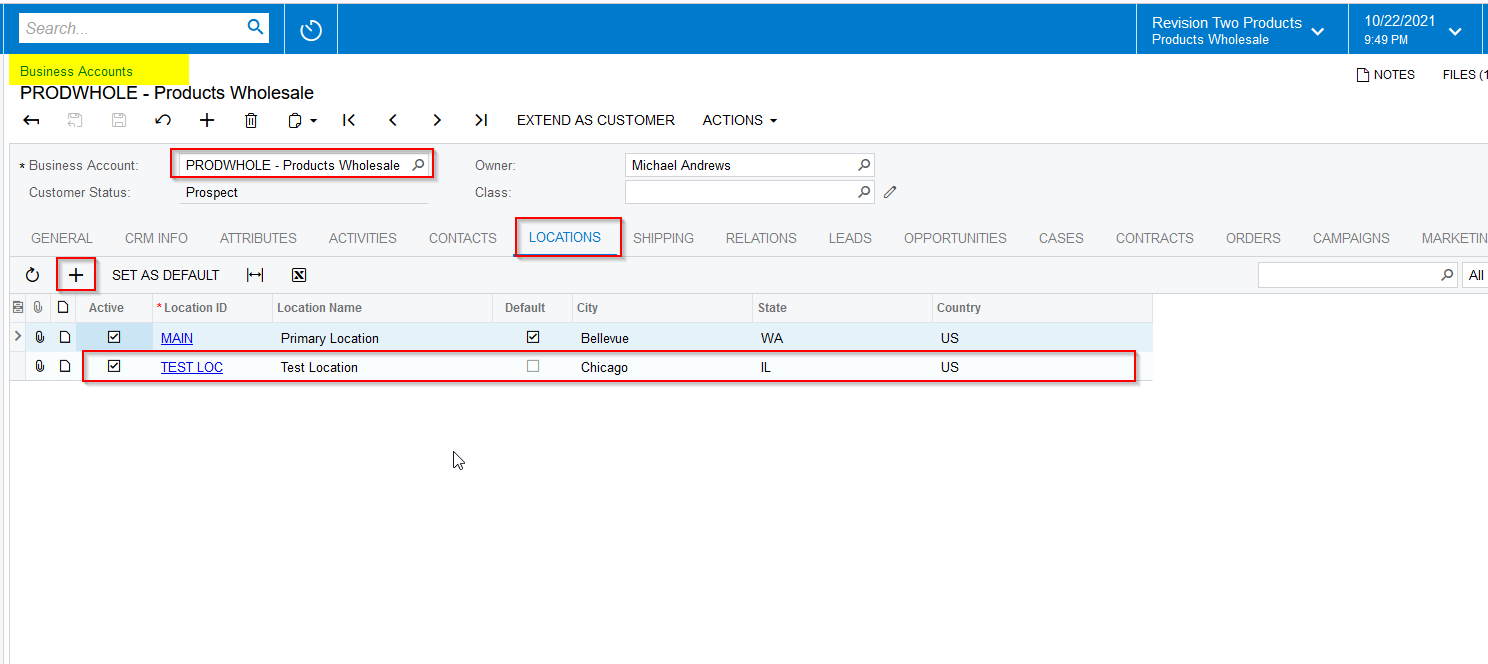Screen dimensions: 1488x664
Task: Refresh the Locations grid
Action: 32,275
